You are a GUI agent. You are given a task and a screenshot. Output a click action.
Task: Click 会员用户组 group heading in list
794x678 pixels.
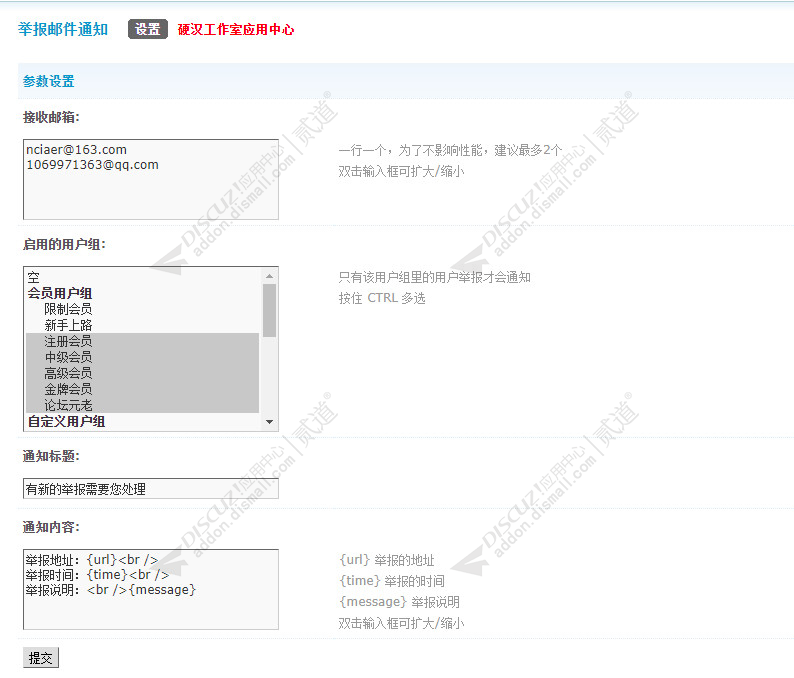coord(60,293)
